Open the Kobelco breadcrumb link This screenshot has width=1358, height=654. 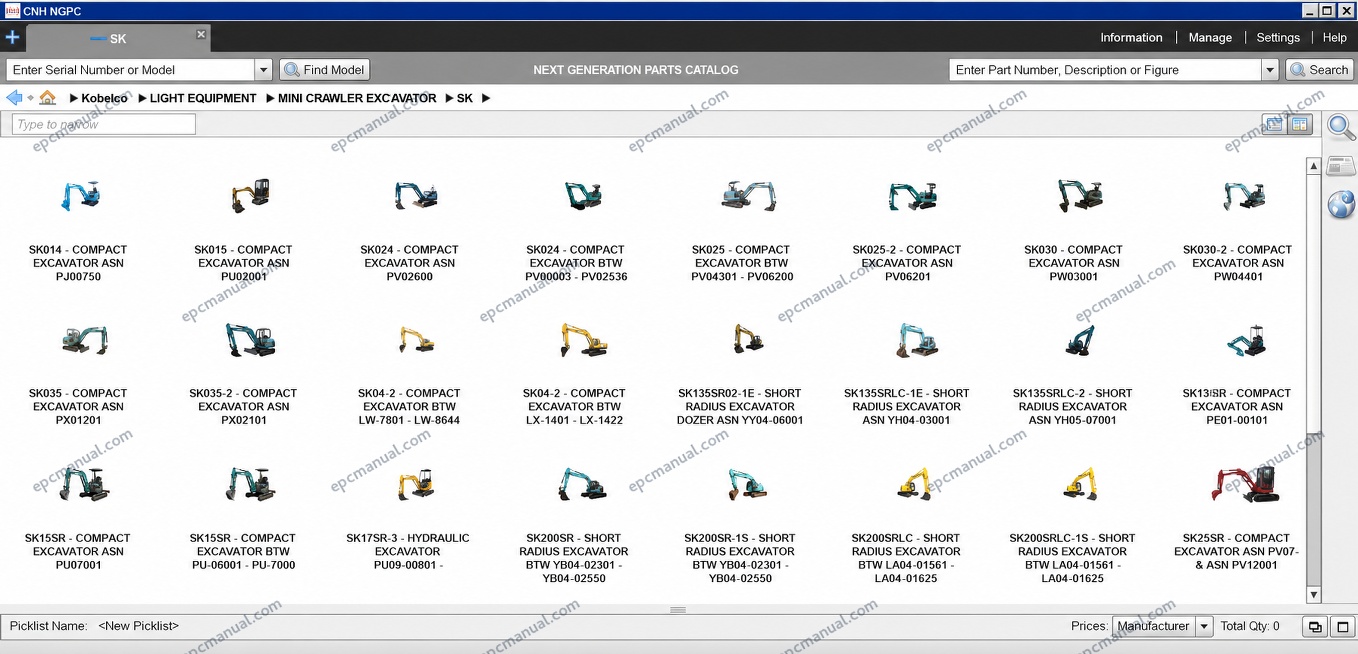click(x=104, y=98)
